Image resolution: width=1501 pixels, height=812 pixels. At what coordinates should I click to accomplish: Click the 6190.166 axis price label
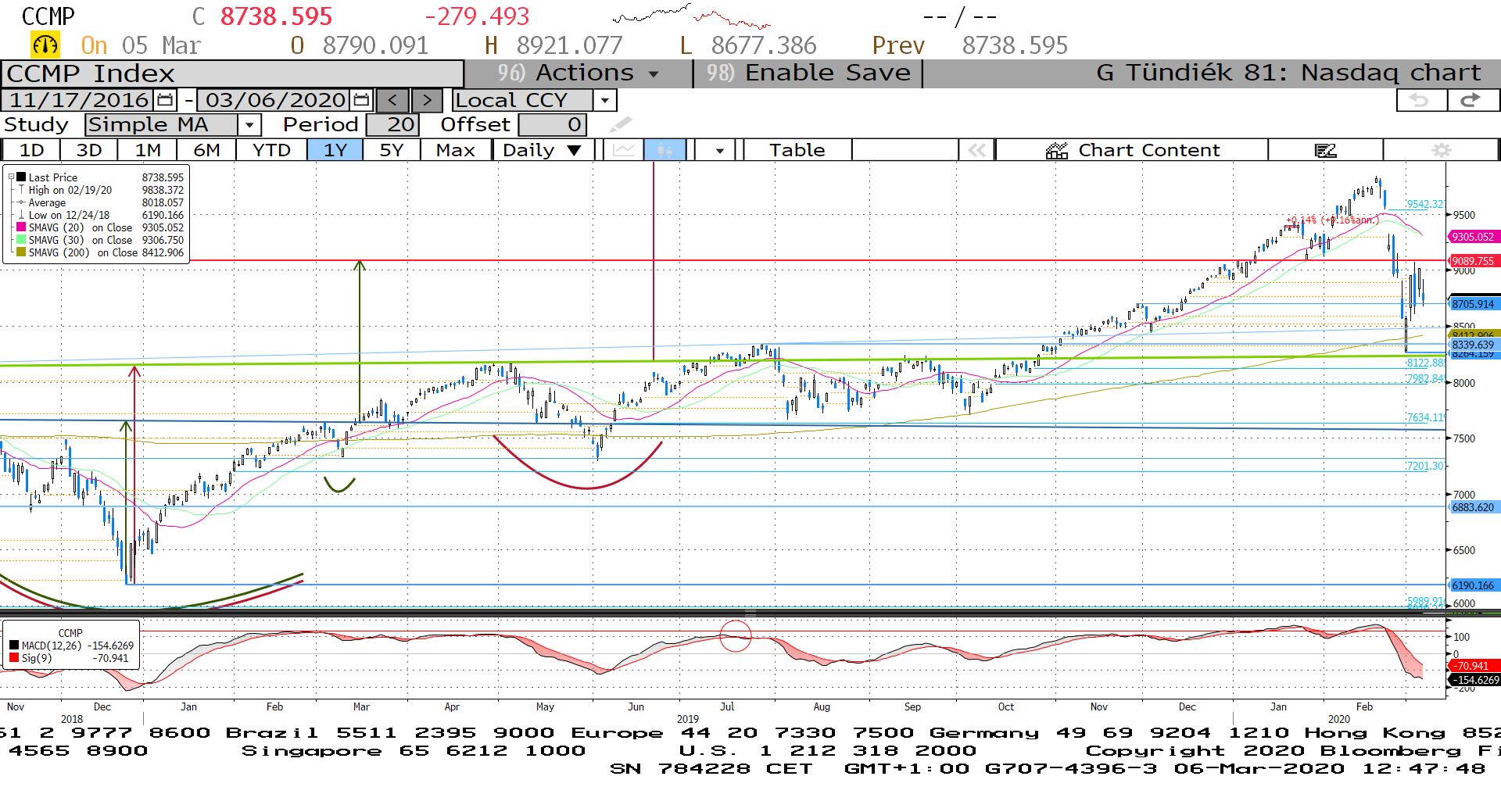pyautogui.click(x=1474, y=585)
